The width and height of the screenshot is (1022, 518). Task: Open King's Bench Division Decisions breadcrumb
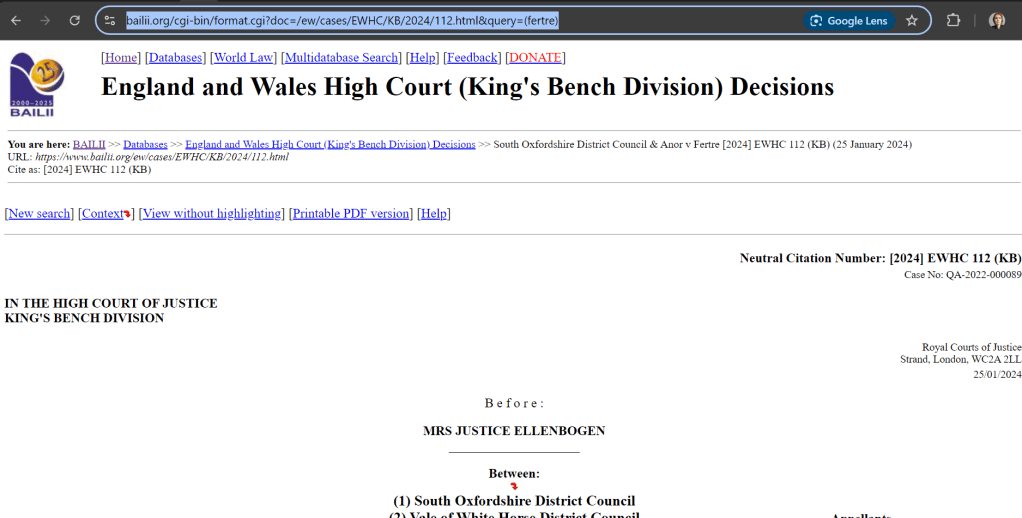coord(330,145)
